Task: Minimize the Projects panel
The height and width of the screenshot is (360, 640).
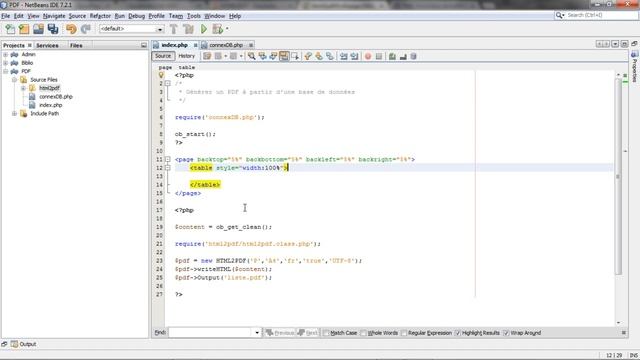Action: (144, 45)
